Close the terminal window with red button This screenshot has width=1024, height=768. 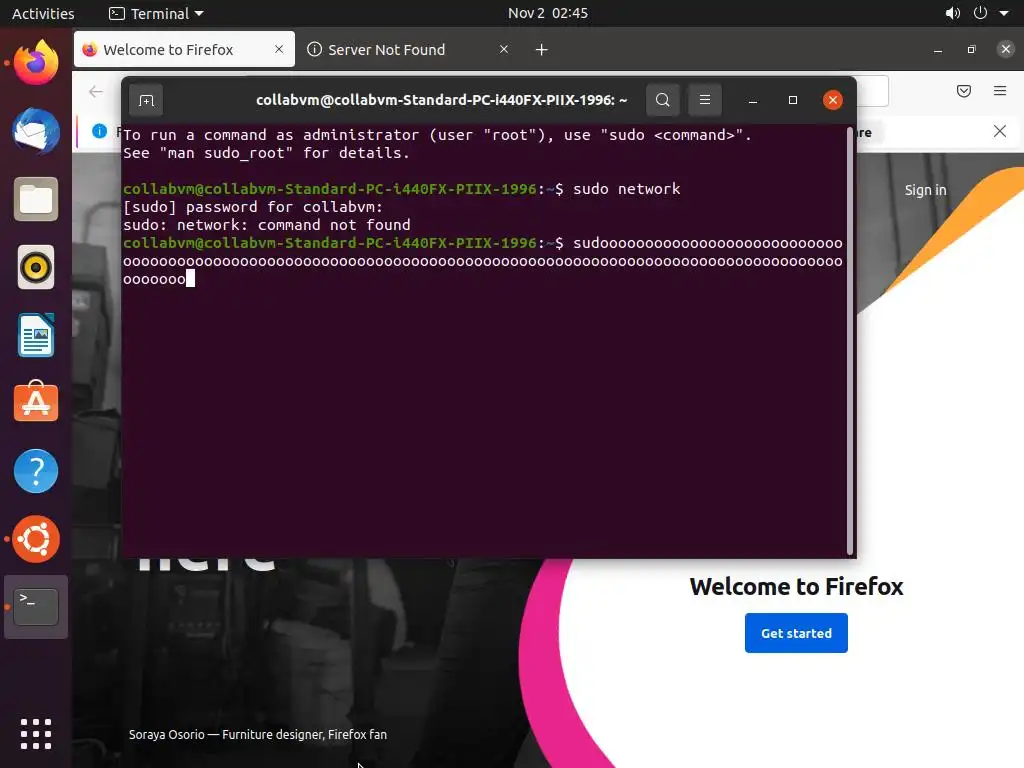832,100
